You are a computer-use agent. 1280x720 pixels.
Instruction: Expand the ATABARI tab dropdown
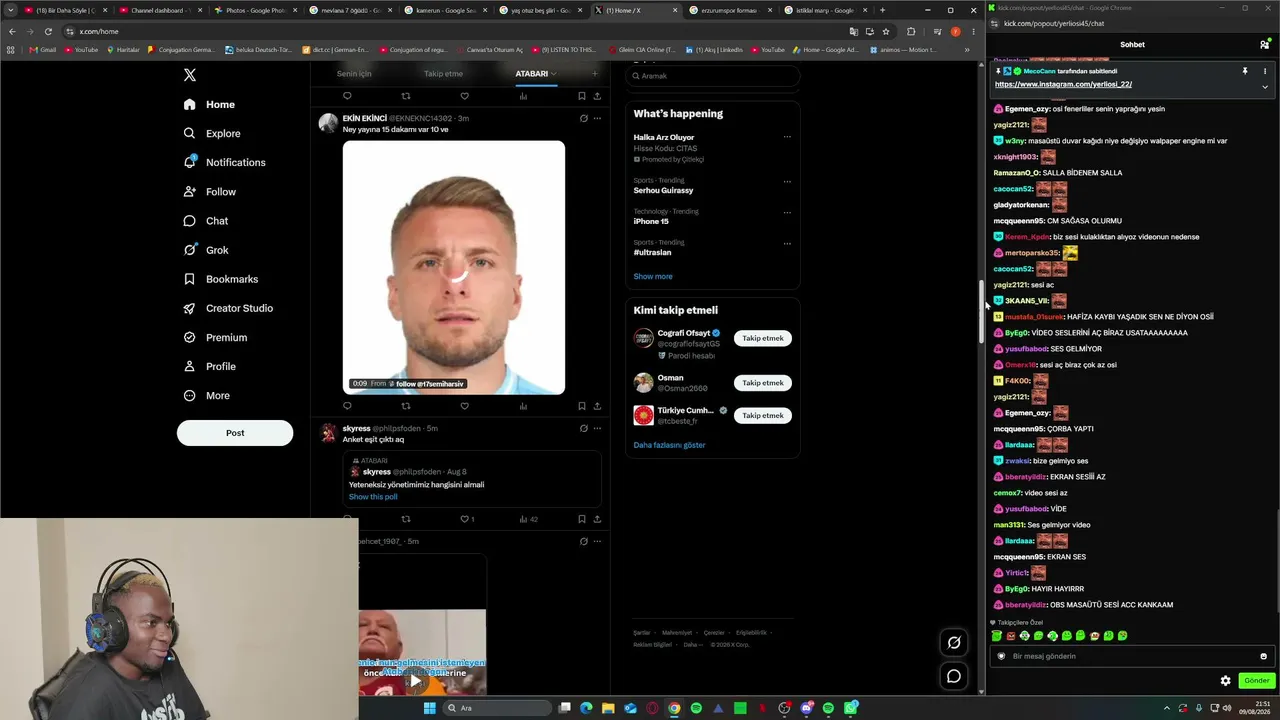click(553, 73)
